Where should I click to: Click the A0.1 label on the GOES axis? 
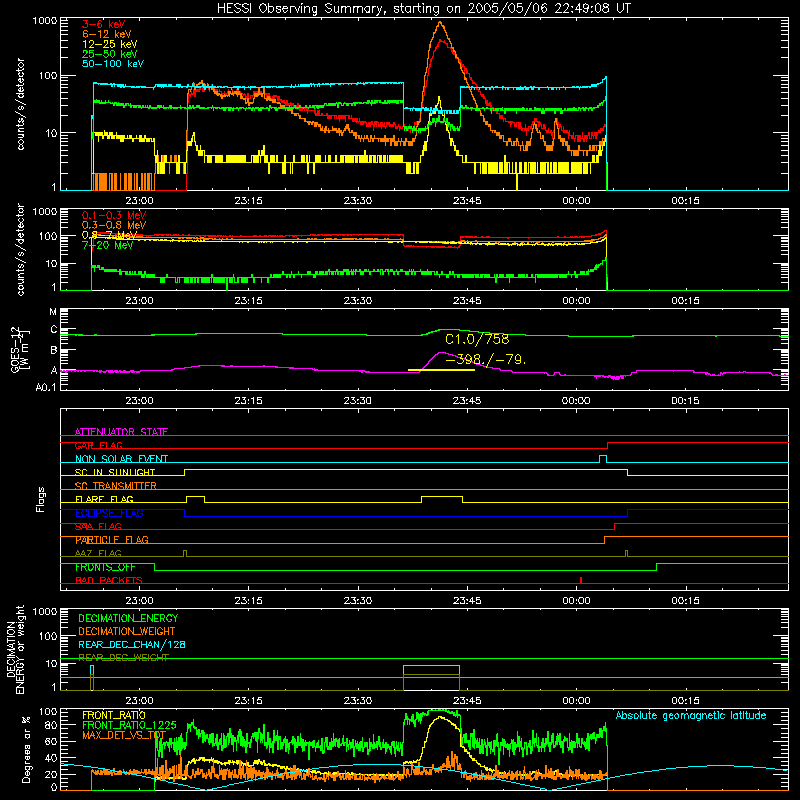[x=45, y=388]
